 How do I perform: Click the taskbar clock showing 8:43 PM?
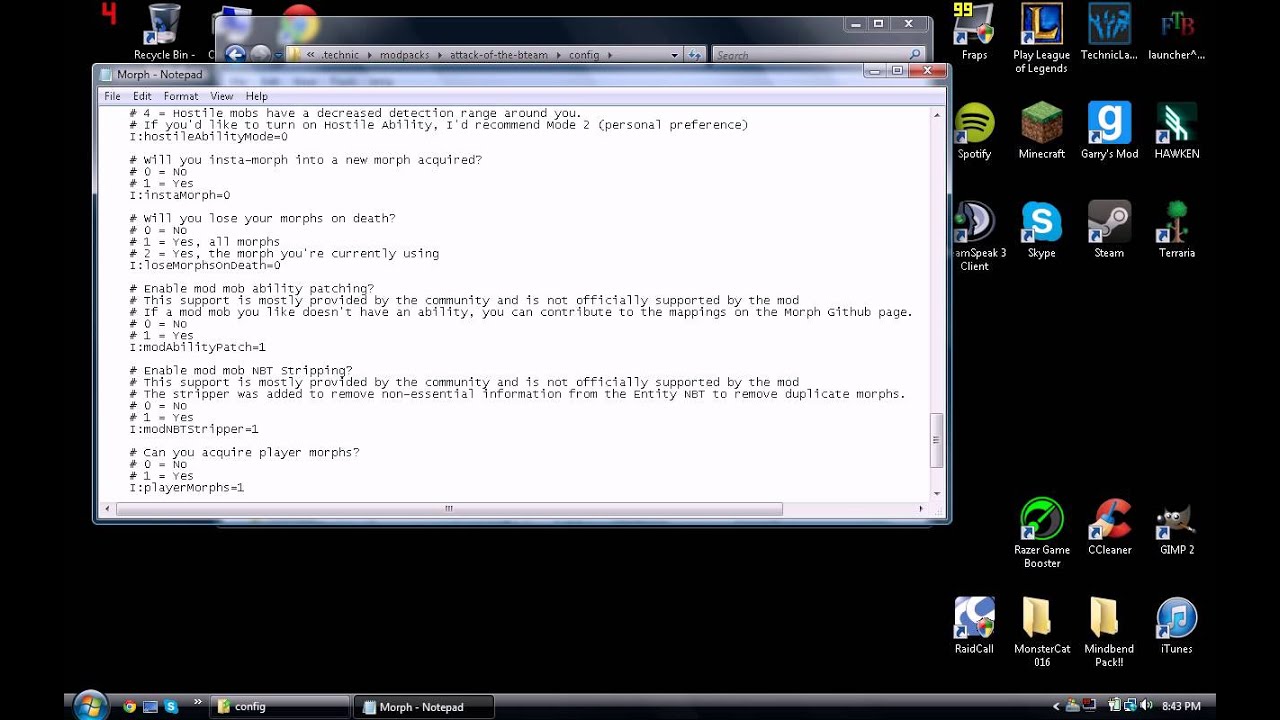[1181, 706]
